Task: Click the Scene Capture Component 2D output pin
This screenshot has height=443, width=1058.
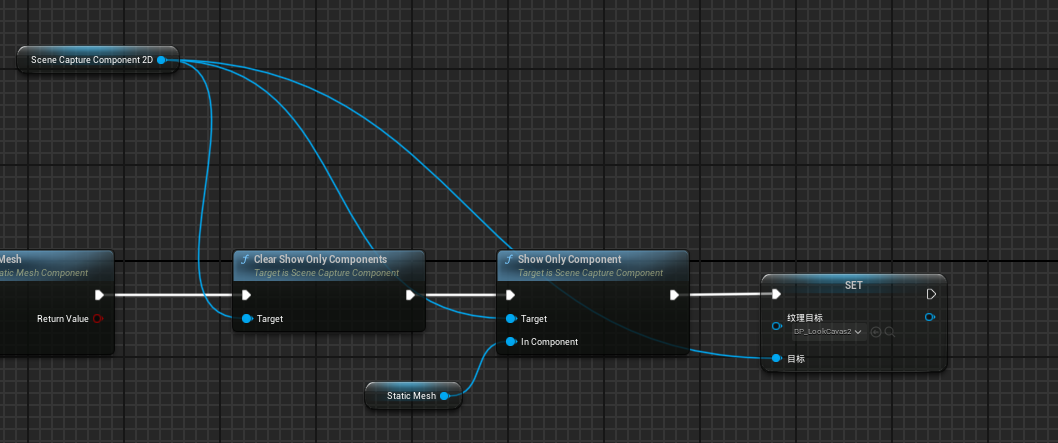Action: (x=161, y=60)
